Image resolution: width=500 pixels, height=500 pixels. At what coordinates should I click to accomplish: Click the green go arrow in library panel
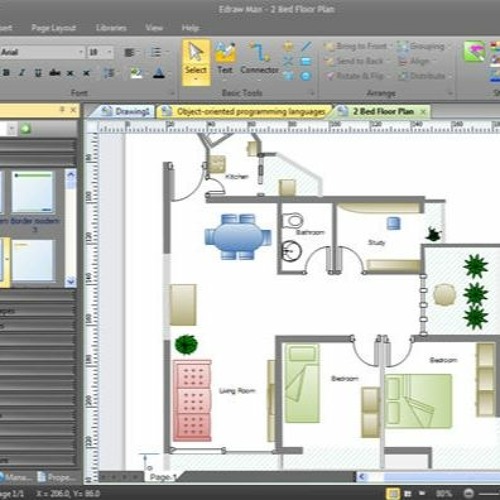coord(25,129)
